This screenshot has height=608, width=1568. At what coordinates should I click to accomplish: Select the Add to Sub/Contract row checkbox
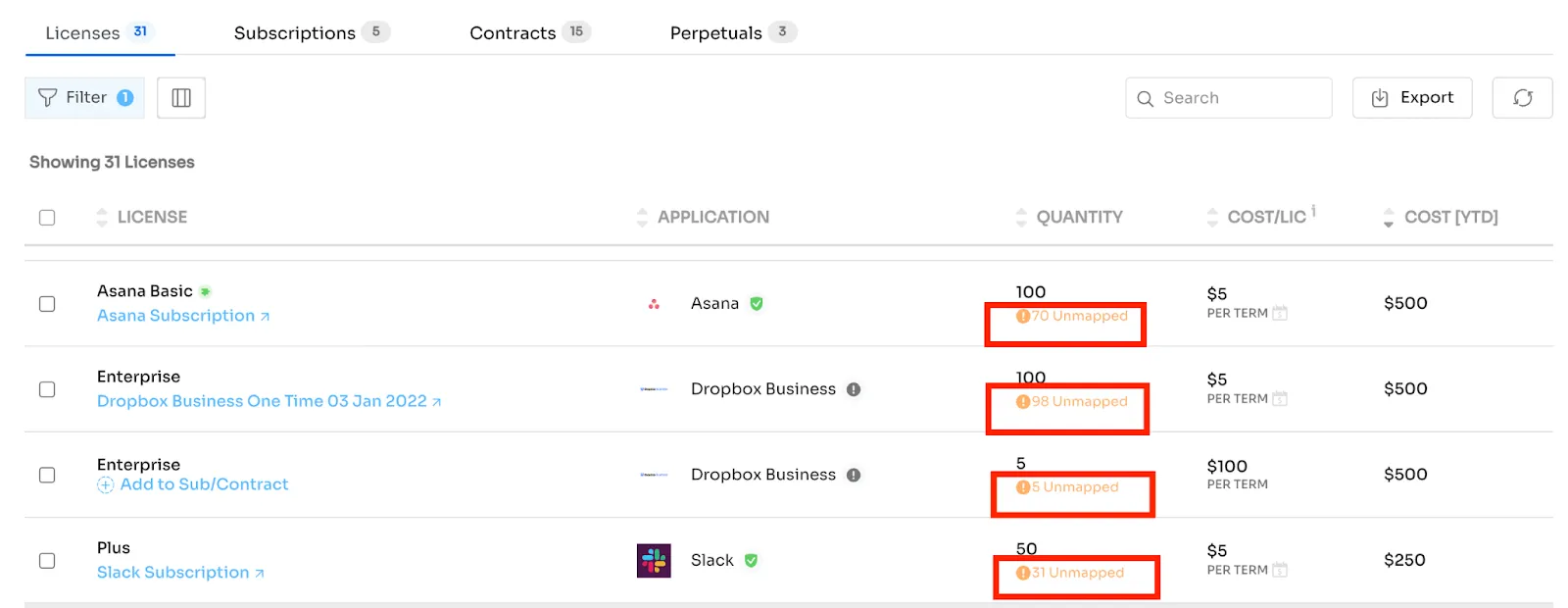[47, 475]
